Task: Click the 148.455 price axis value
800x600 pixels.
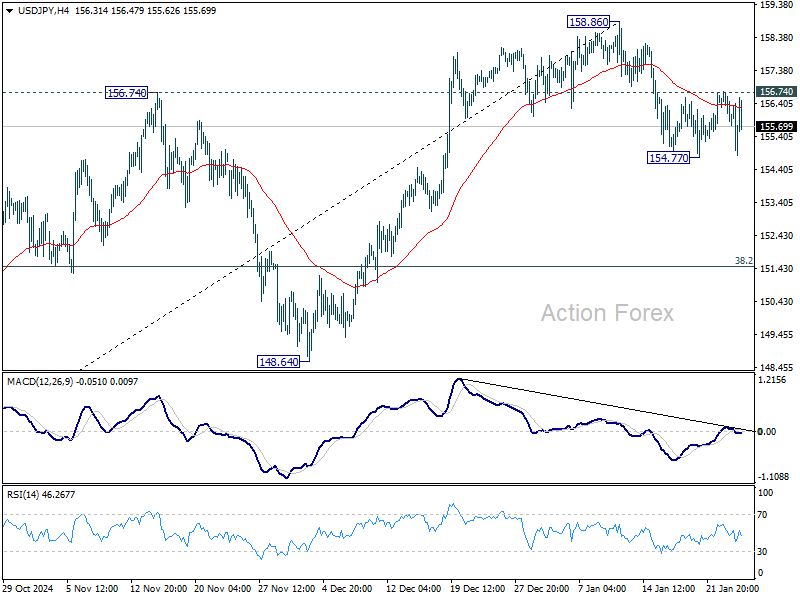Action: click(x=776, y=368)
